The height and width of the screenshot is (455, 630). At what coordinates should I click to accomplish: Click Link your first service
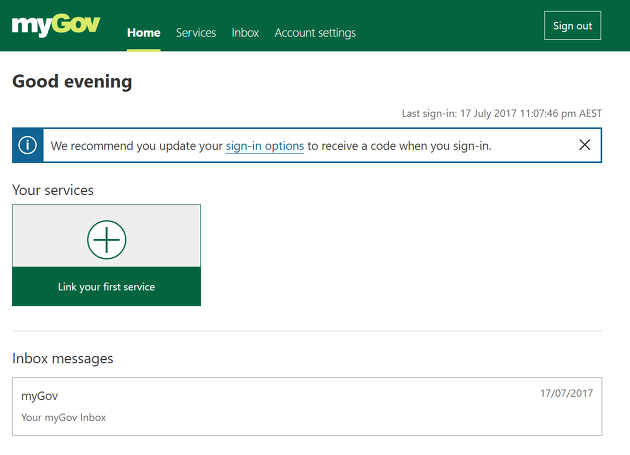point(106,287)
